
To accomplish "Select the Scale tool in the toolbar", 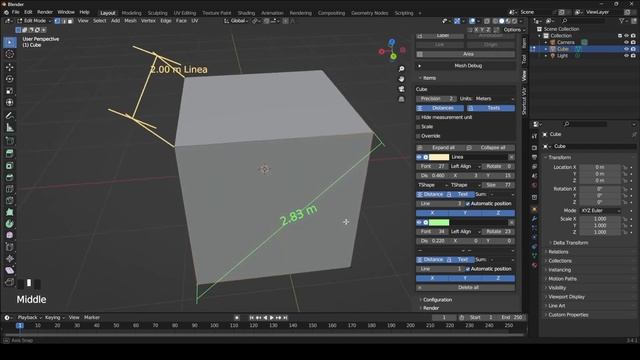I will pyautogui.click(x=10, y=91).
